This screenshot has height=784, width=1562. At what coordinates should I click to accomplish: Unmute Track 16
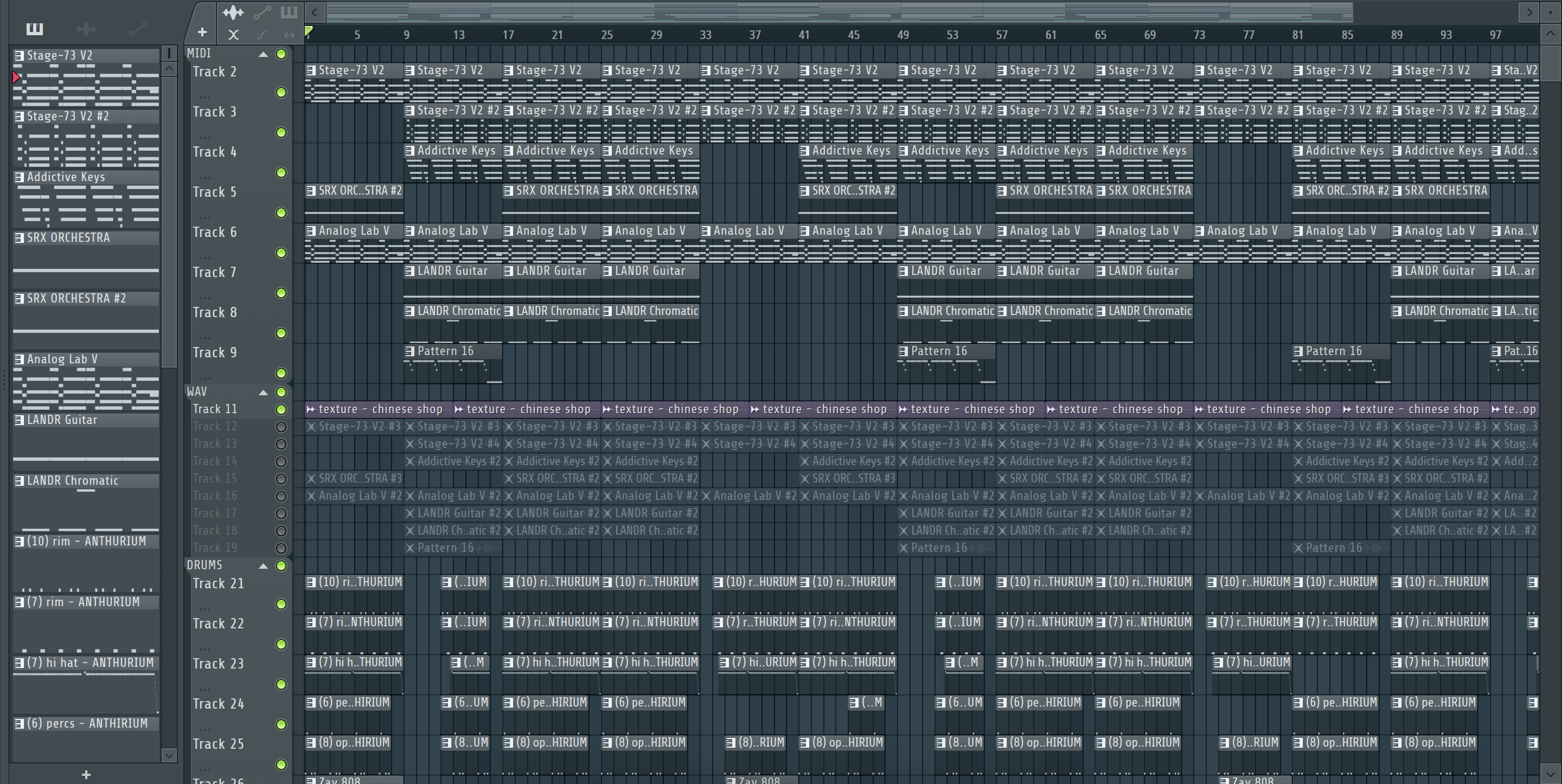point(281,496)
